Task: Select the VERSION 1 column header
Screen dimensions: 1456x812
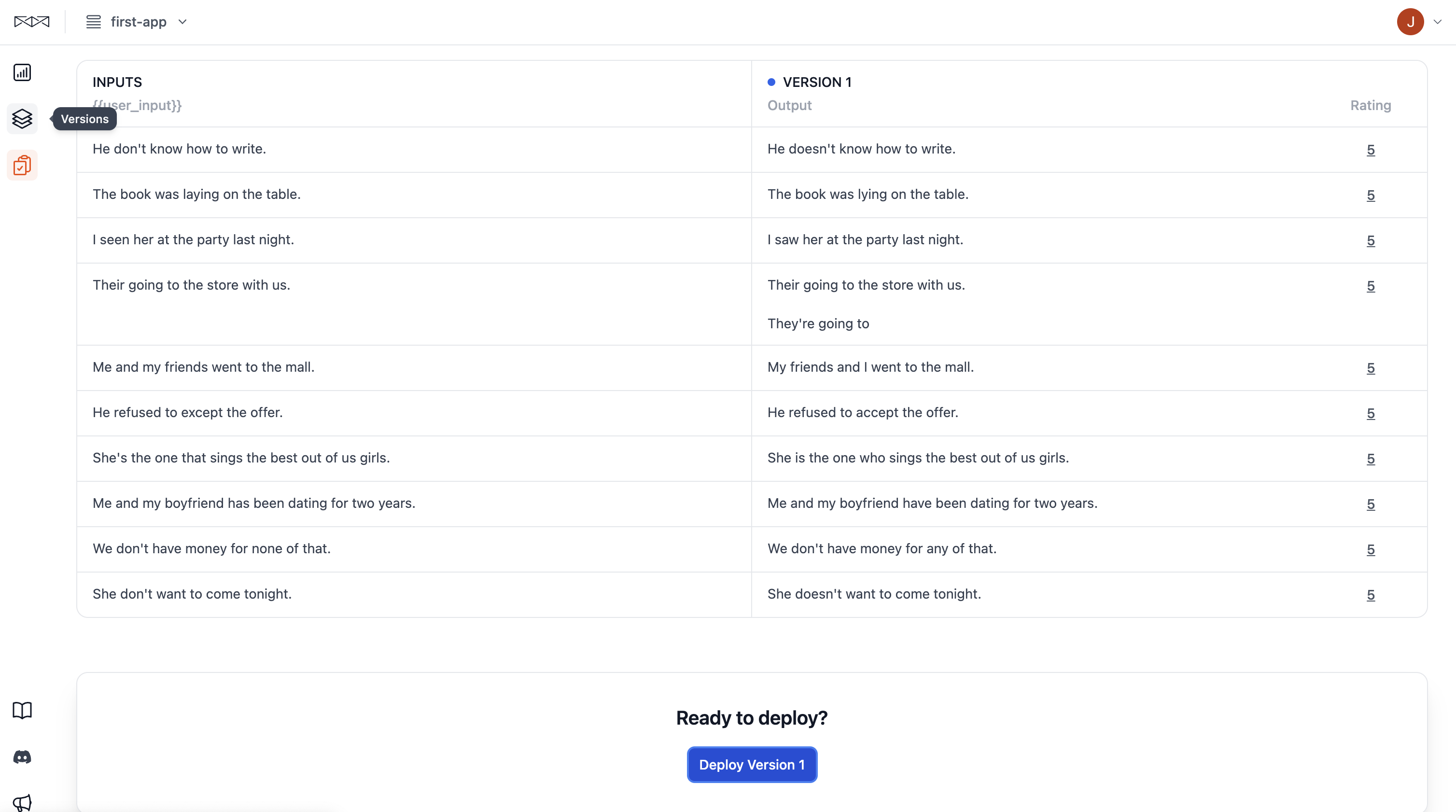Action: click(817, 82)
